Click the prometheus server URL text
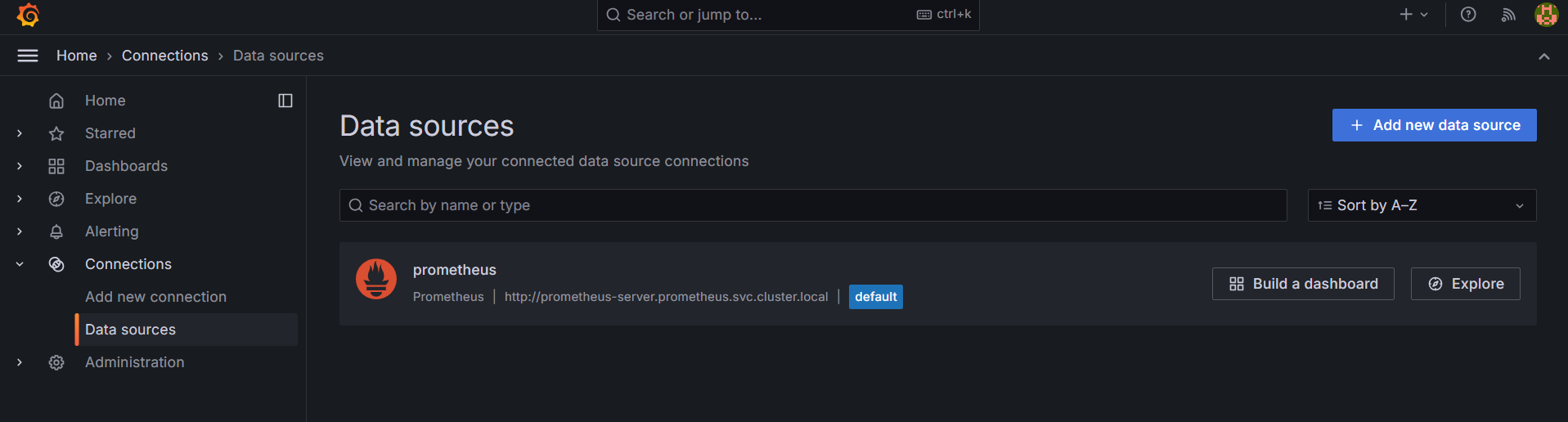Screen dimensions: 1568x422 tap(666, 297)
